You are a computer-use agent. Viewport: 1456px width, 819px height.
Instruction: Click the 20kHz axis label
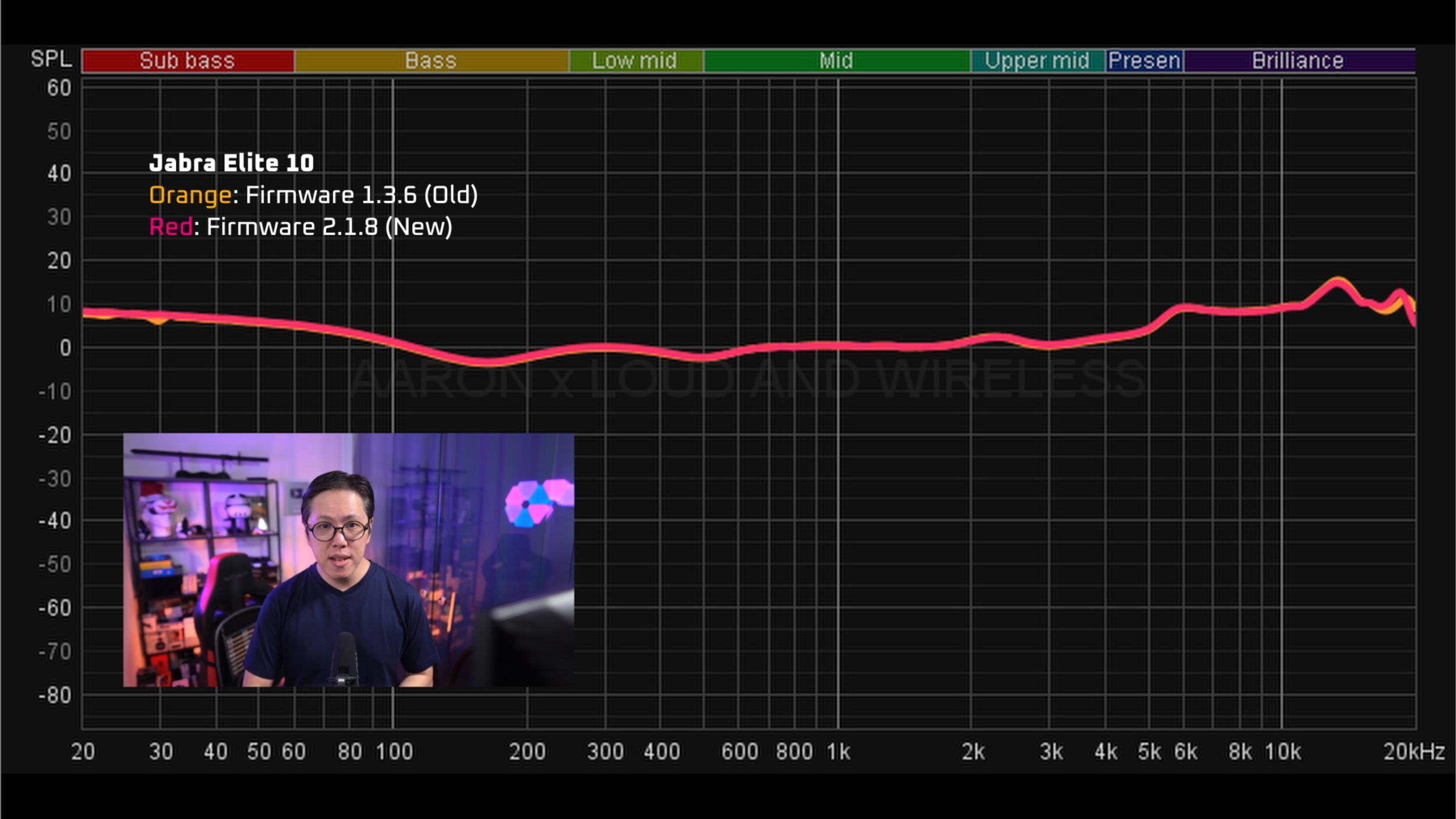pyautogui.click(x=1414, y=752)
